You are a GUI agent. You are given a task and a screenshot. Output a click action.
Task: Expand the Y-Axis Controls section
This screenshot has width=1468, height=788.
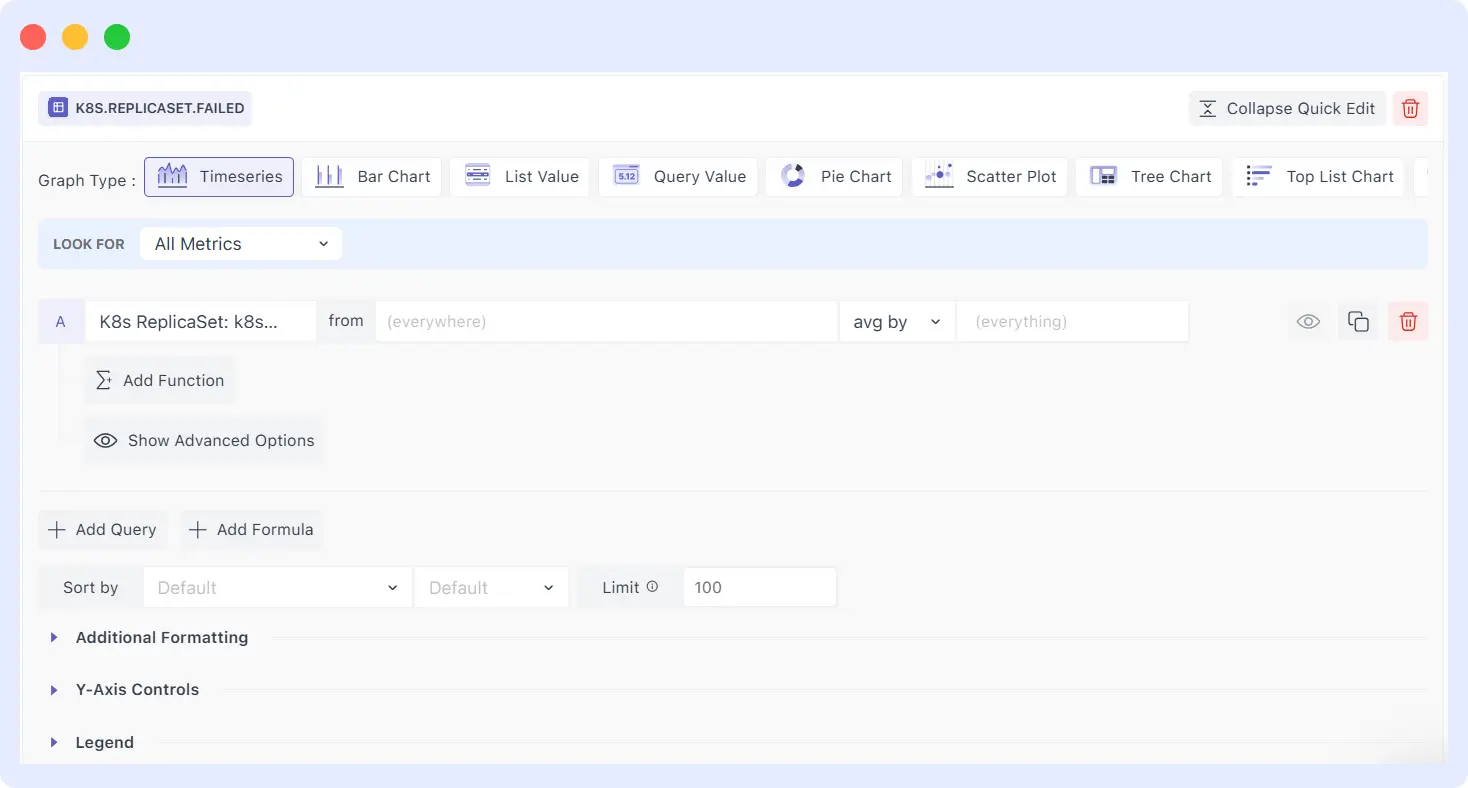[x=136, y=689]
